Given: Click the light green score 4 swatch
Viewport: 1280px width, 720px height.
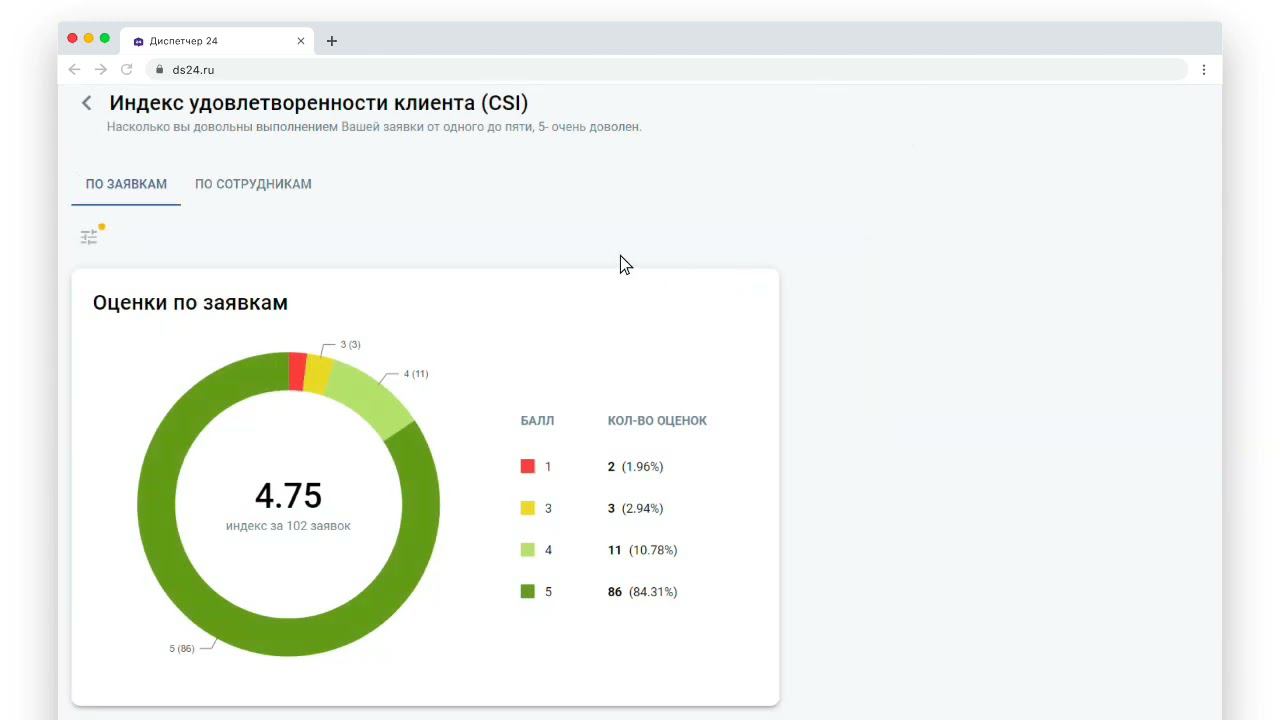Looking at the screenshot, I should 528,550.
